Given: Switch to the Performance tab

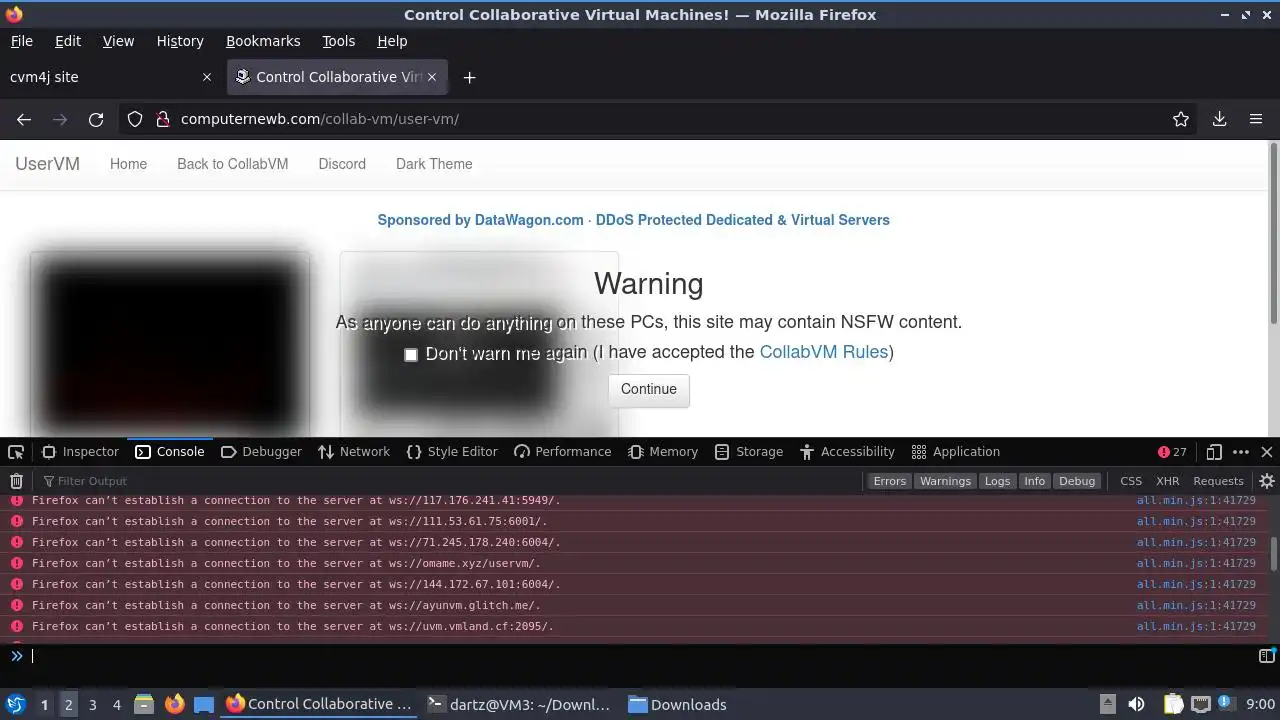Looking at the screenshot, I should pyautogui.click(x=562, y=452).
